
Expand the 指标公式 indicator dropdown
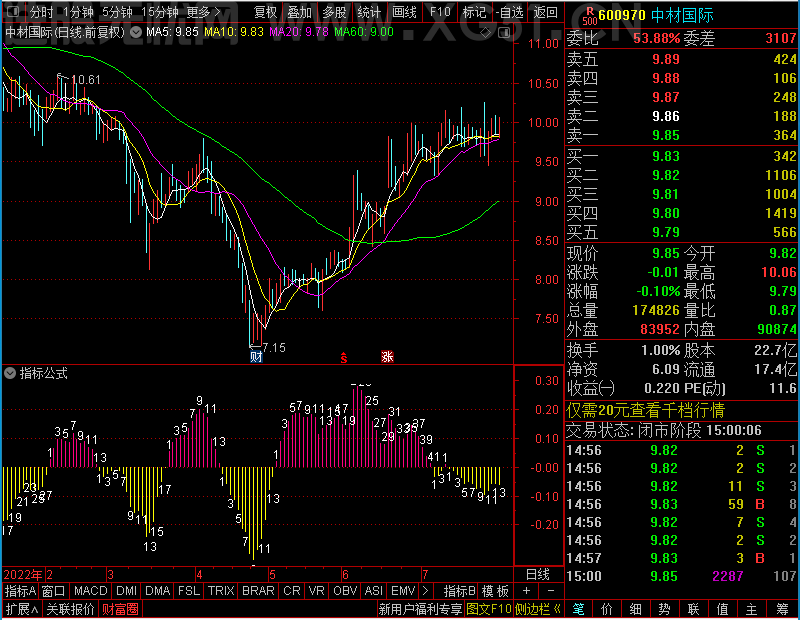point(10,373)
